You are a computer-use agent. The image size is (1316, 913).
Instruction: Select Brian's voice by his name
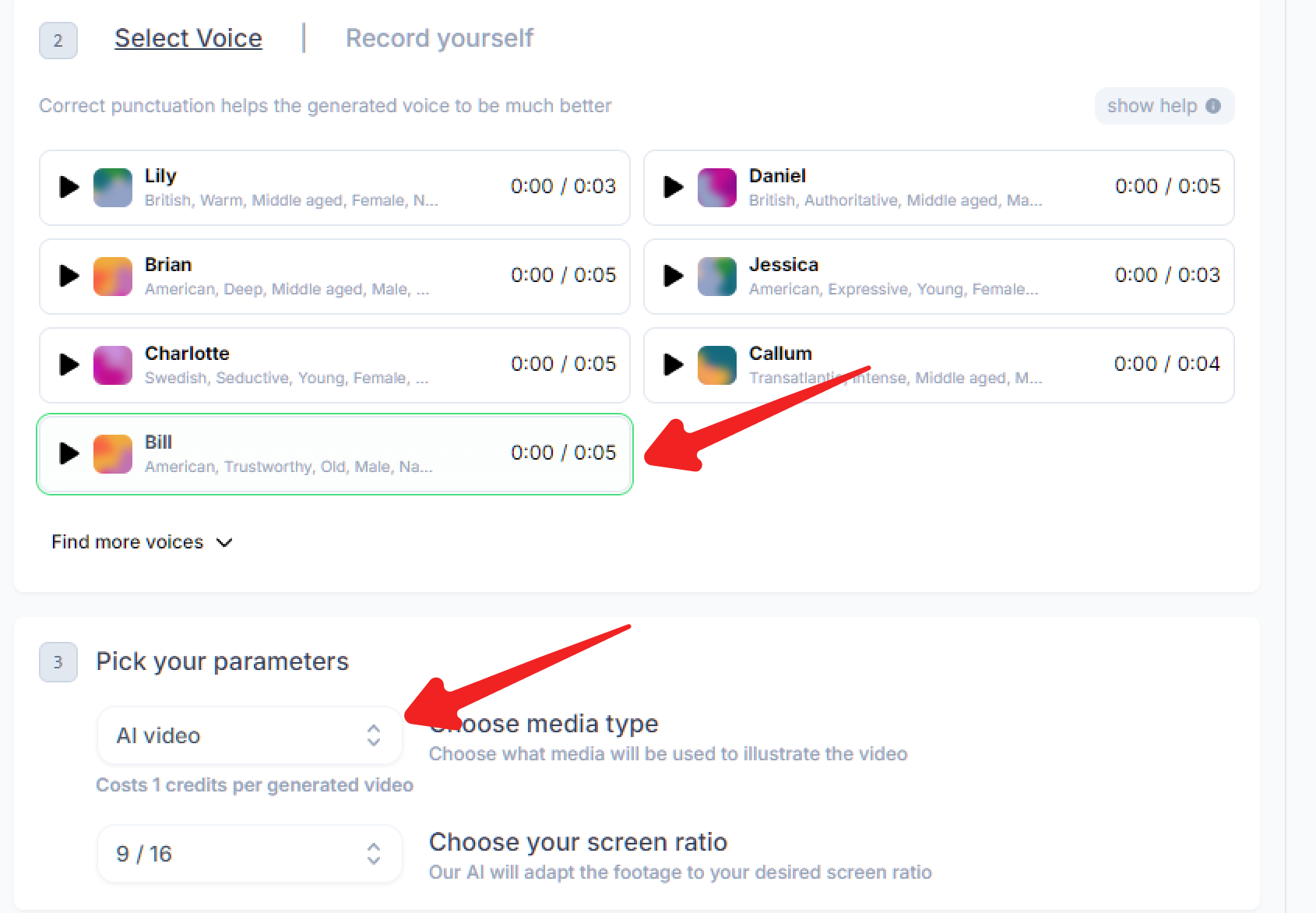coord(168,265)
